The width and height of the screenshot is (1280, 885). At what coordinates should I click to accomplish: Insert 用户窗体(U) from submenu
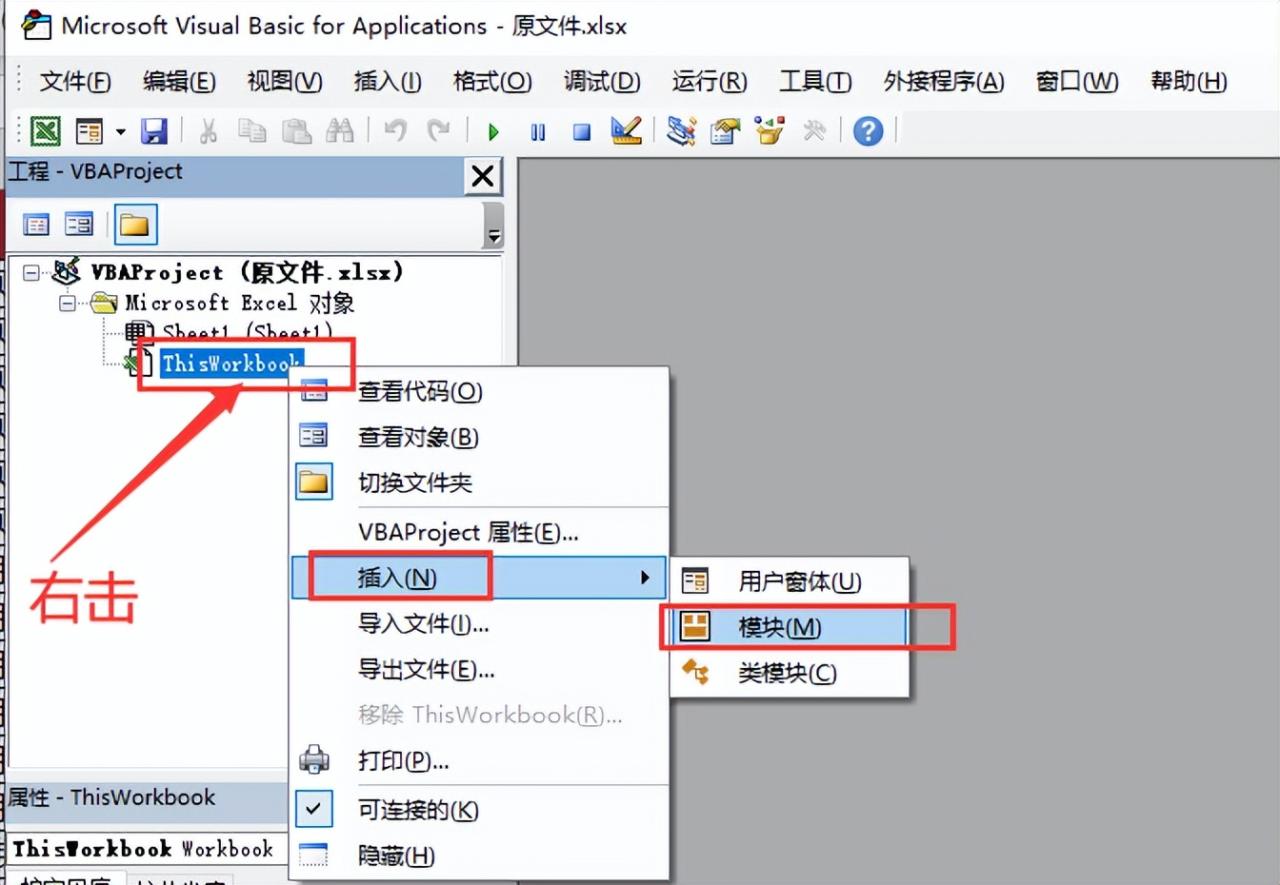789,581
